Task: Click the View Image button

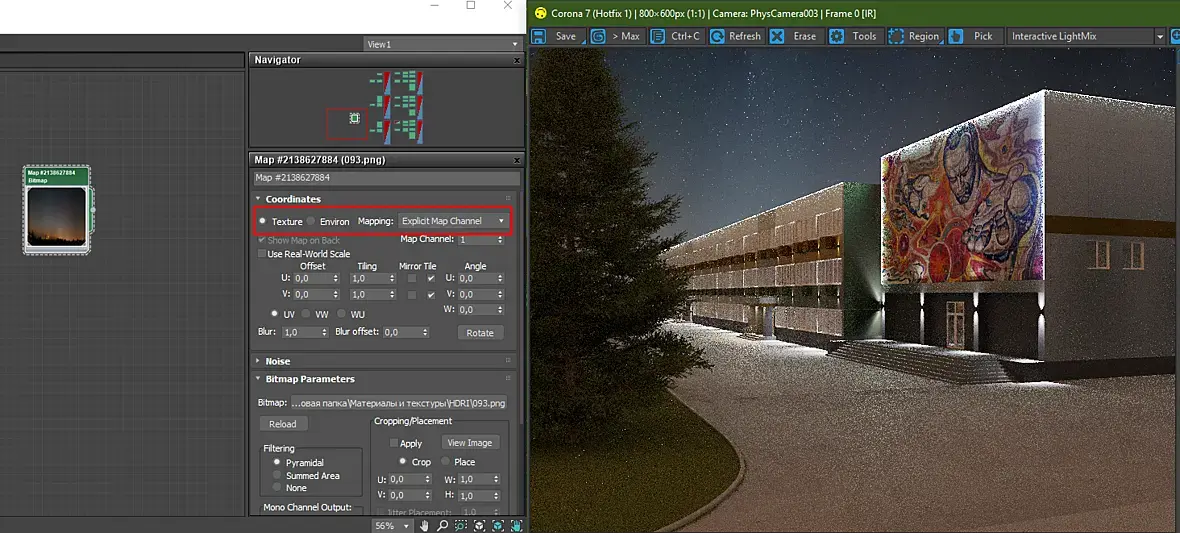Action: [470, 443]
